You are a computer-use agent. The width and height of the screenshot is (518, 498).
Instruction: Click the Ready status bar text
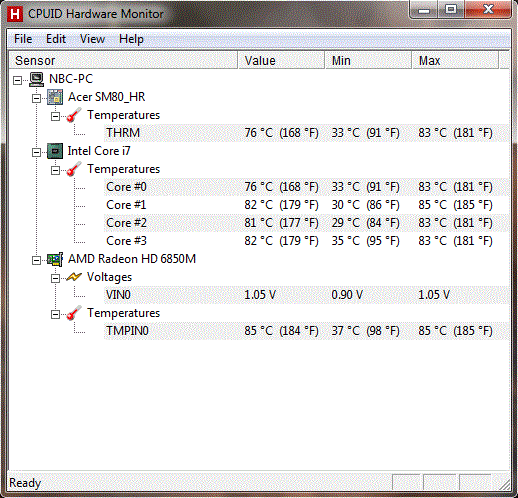[25, 483]
